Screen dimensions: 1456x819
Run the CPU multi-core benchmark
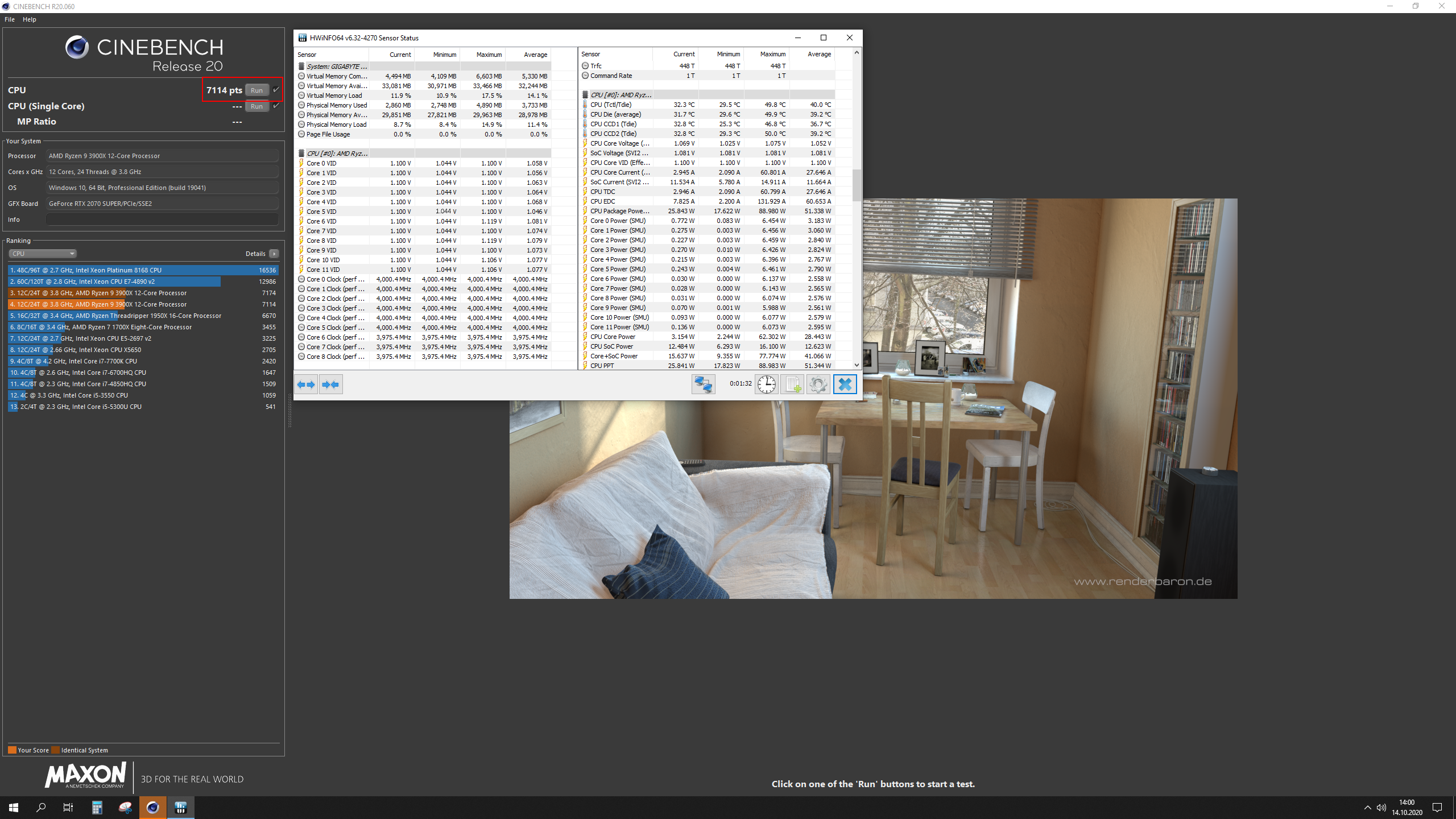[x=257, y=90]
